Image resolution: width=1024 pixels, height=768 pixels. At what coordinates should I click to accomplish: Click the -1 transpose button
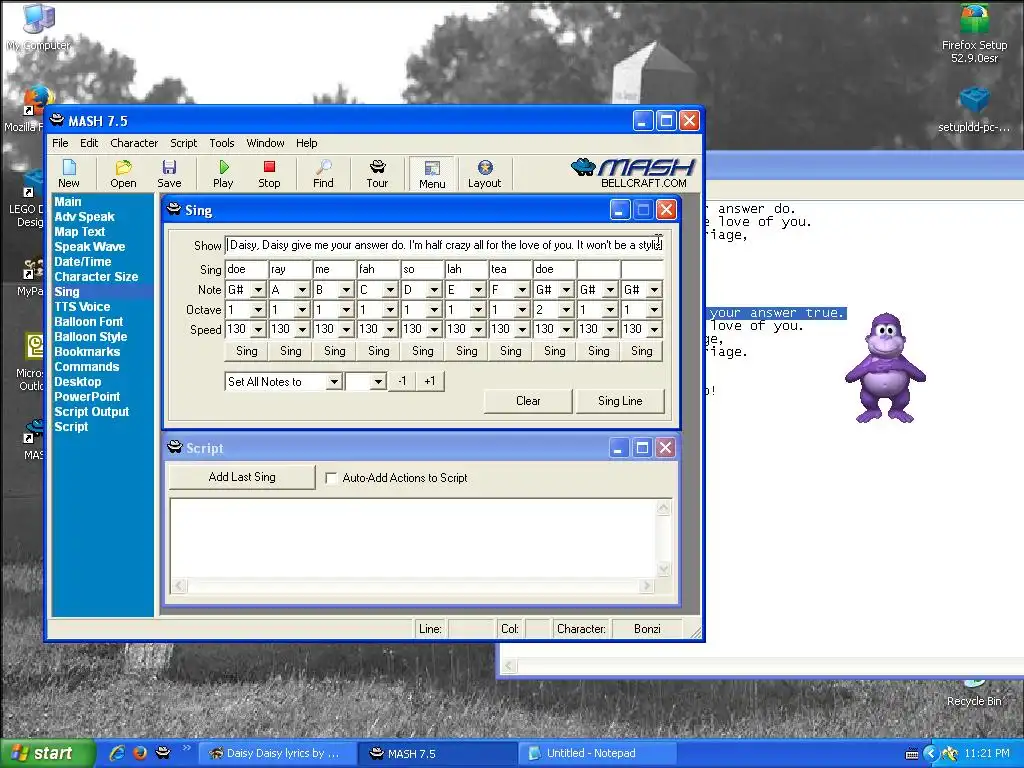pos(402,381)
